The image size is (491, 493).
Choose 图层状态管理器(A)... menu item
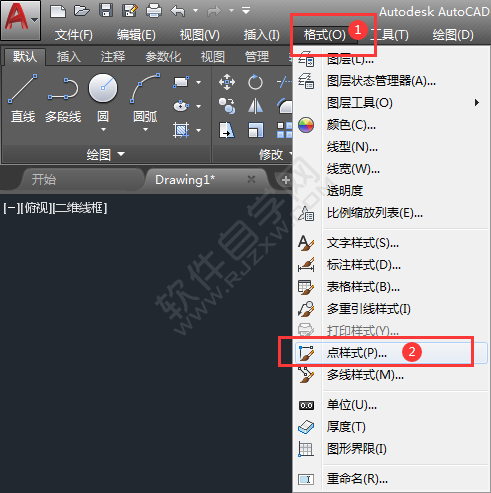(x=390, y=81)
